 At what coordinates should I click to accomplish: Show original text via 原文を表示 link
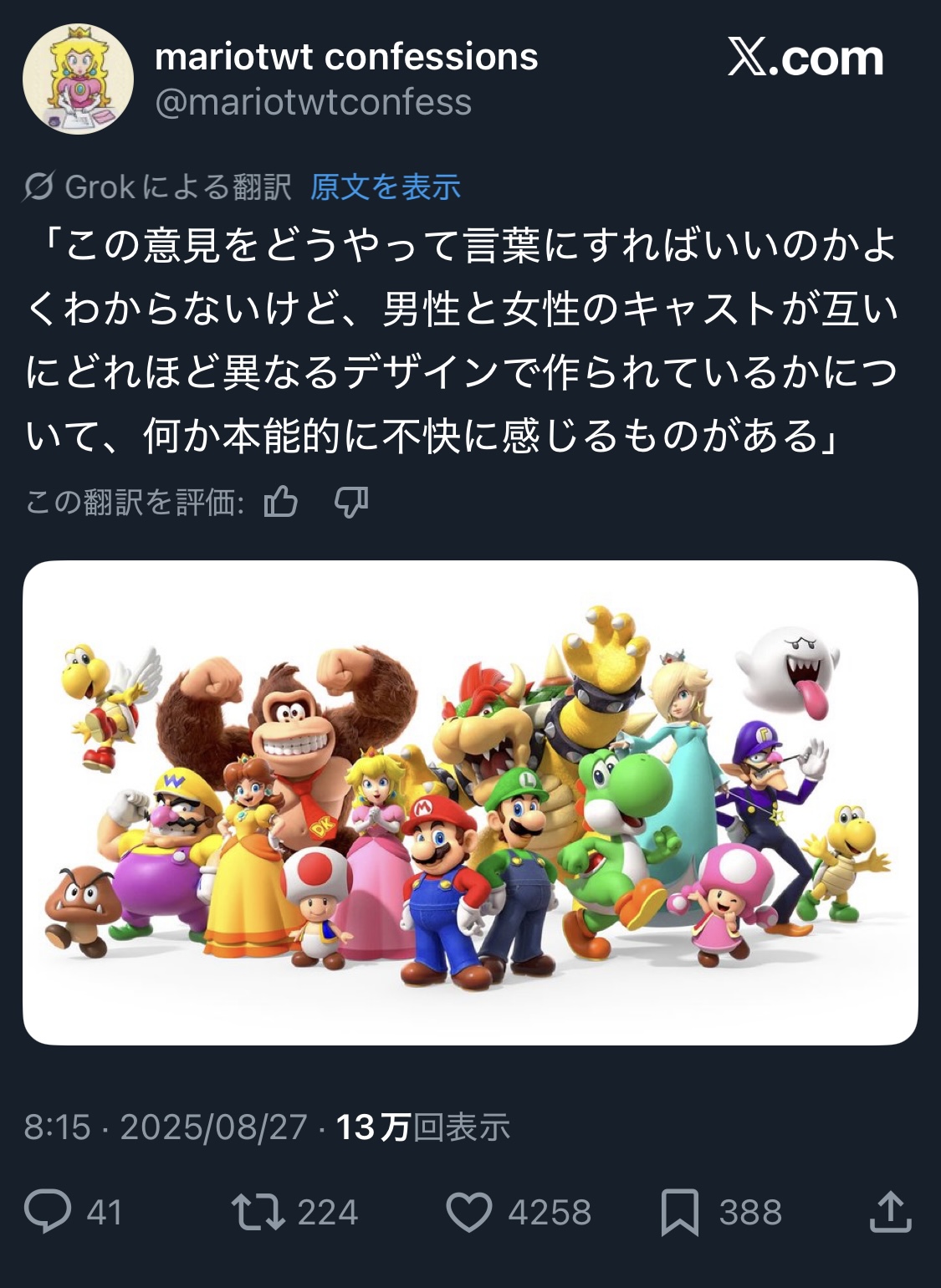(x=386, y=187)
